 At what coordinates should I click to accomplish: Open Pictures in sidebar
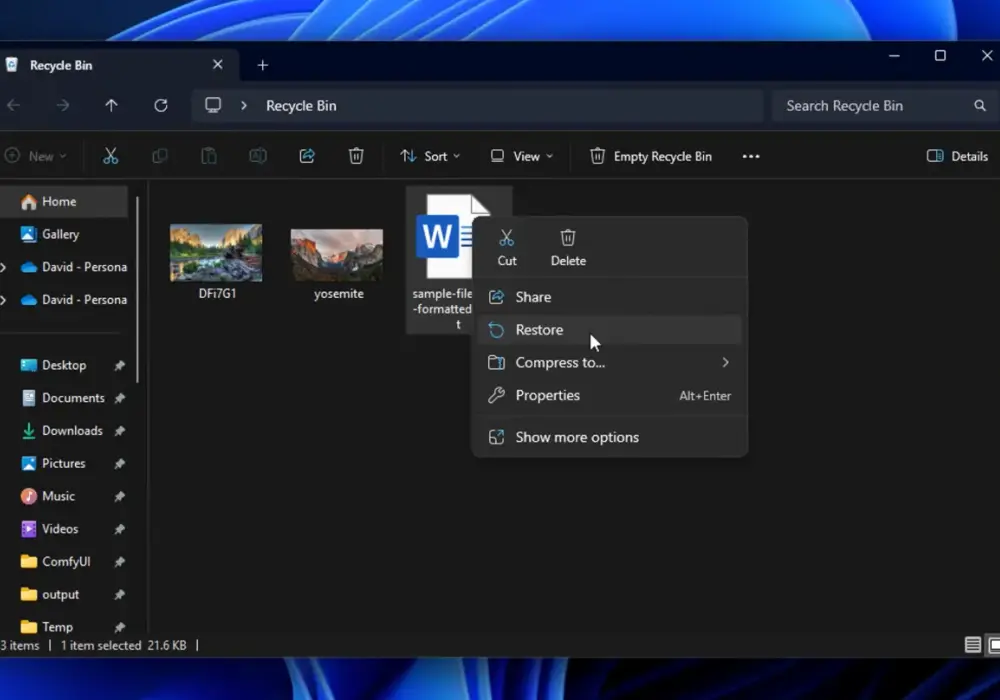[64, 463]
